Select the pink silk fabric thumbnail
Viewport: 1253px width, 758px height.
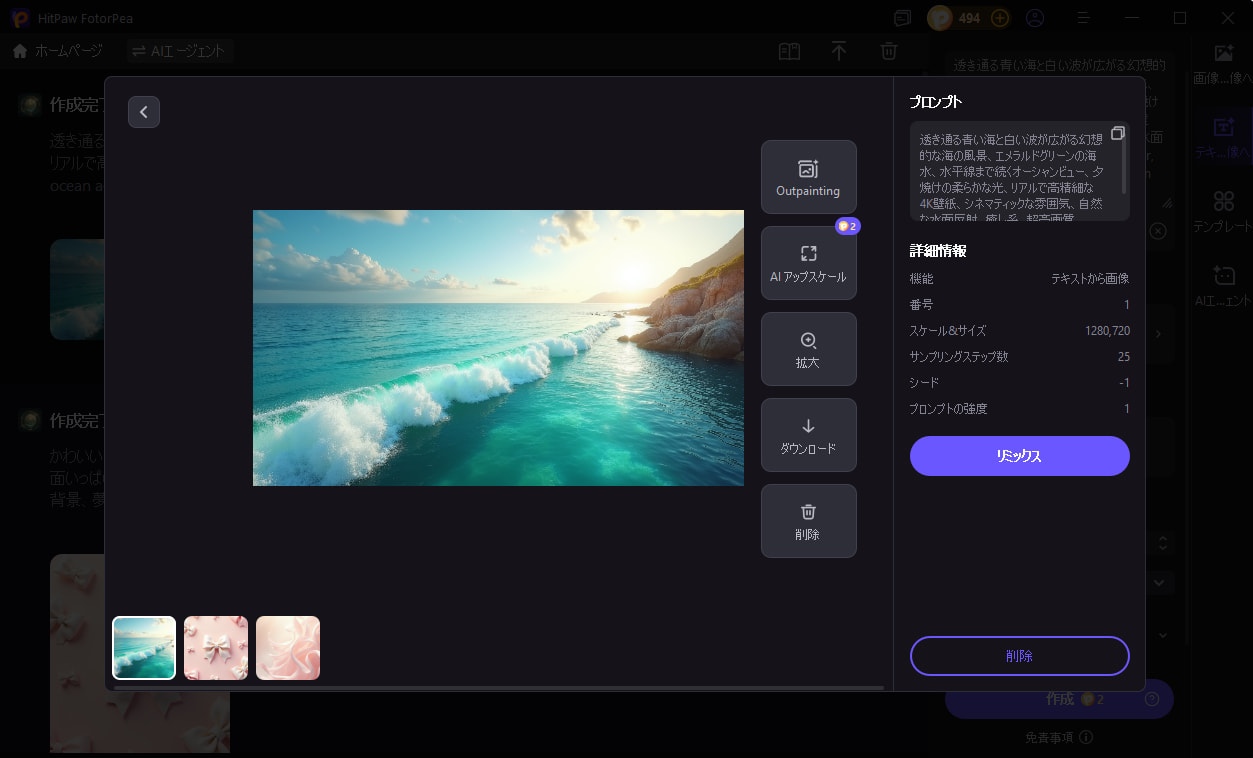pyautogui.click(x=288, y=648)
